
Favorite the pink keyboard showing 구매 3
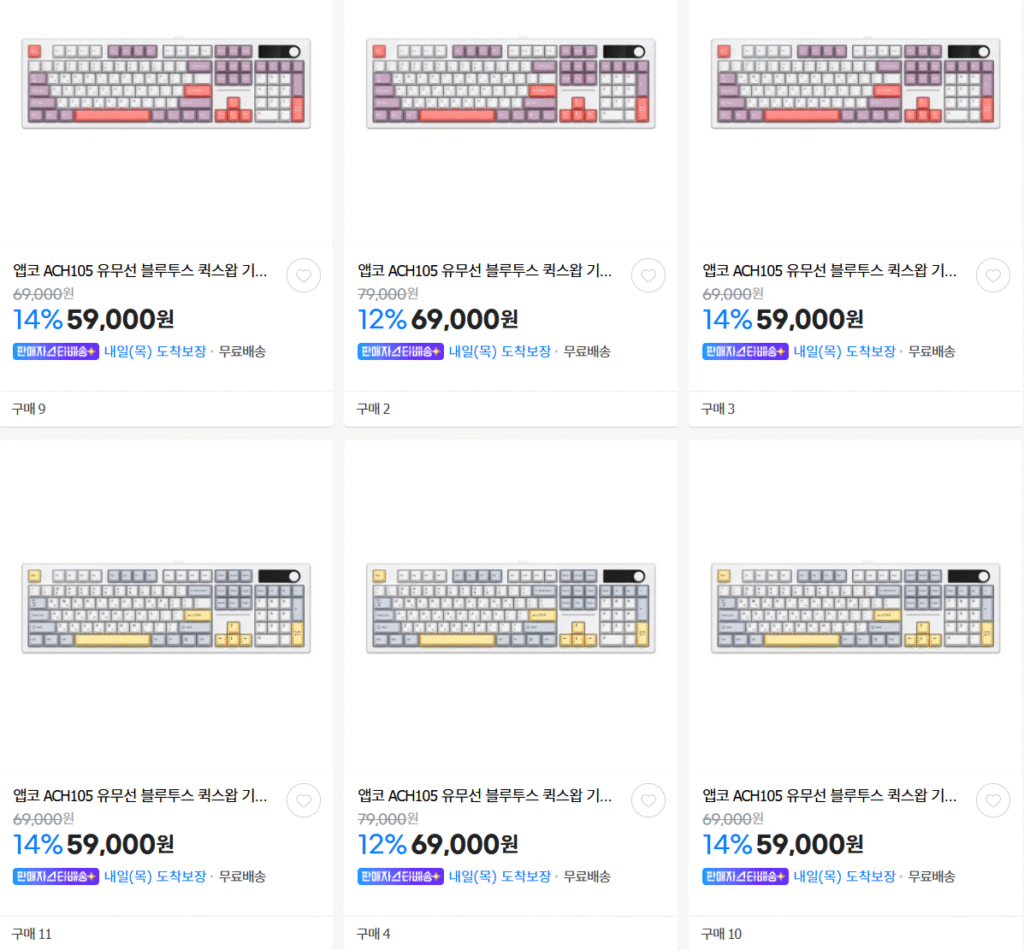993,275
